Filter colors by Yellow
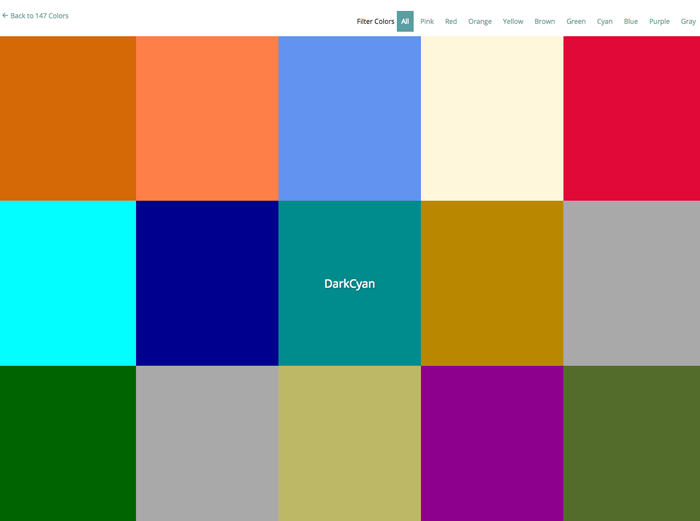 [513, 21]
